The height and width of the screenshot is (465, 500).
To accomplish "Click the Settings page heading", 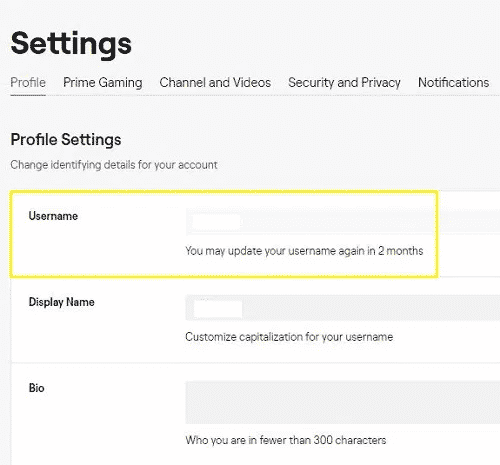I will (71, 44).
